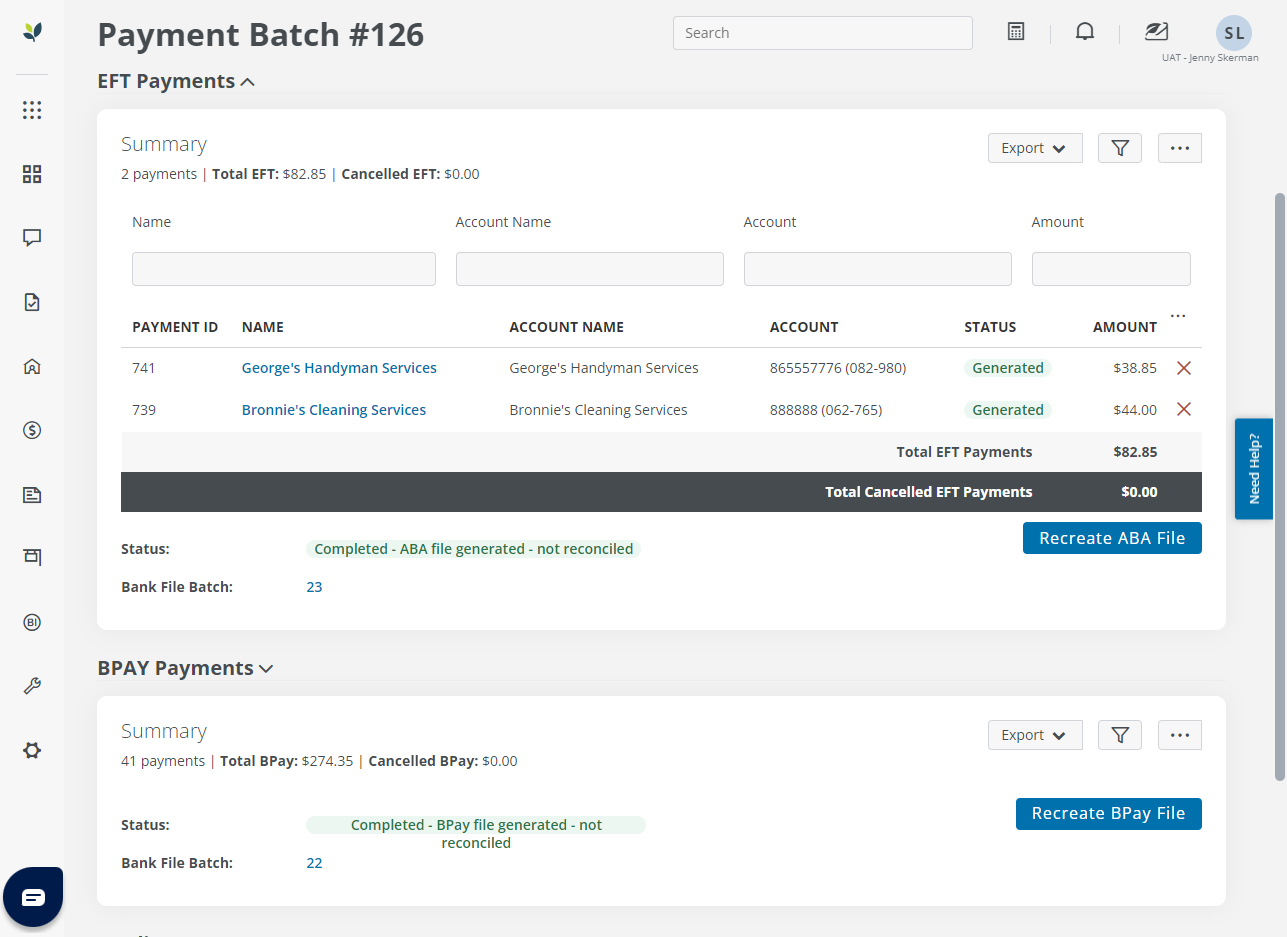
Task: Click the page vertical scrollbar thumb
Action: [x=1279, y=486]
